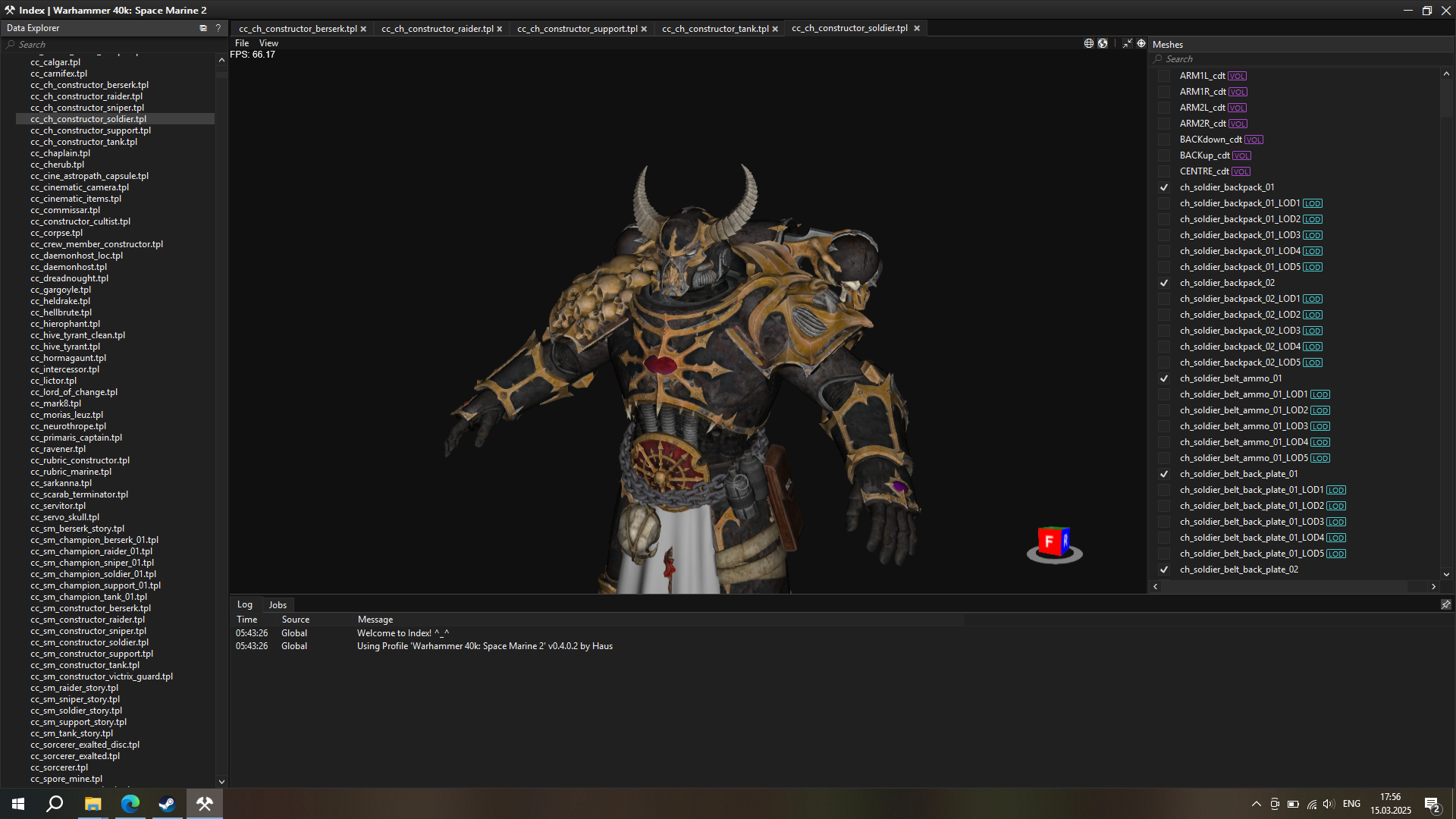Click Meshes list scroll down arrow
Screen dimensions: 1456x819
click(x=1446, y=575)
